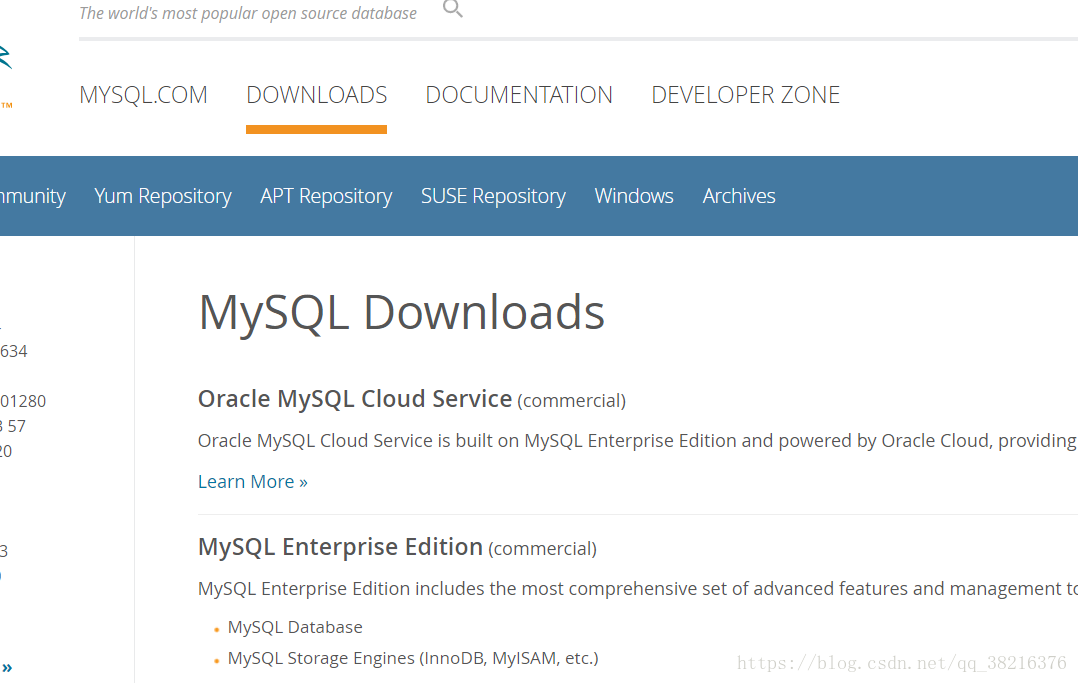Select SUSE Repository menu item

coord(493,196)
